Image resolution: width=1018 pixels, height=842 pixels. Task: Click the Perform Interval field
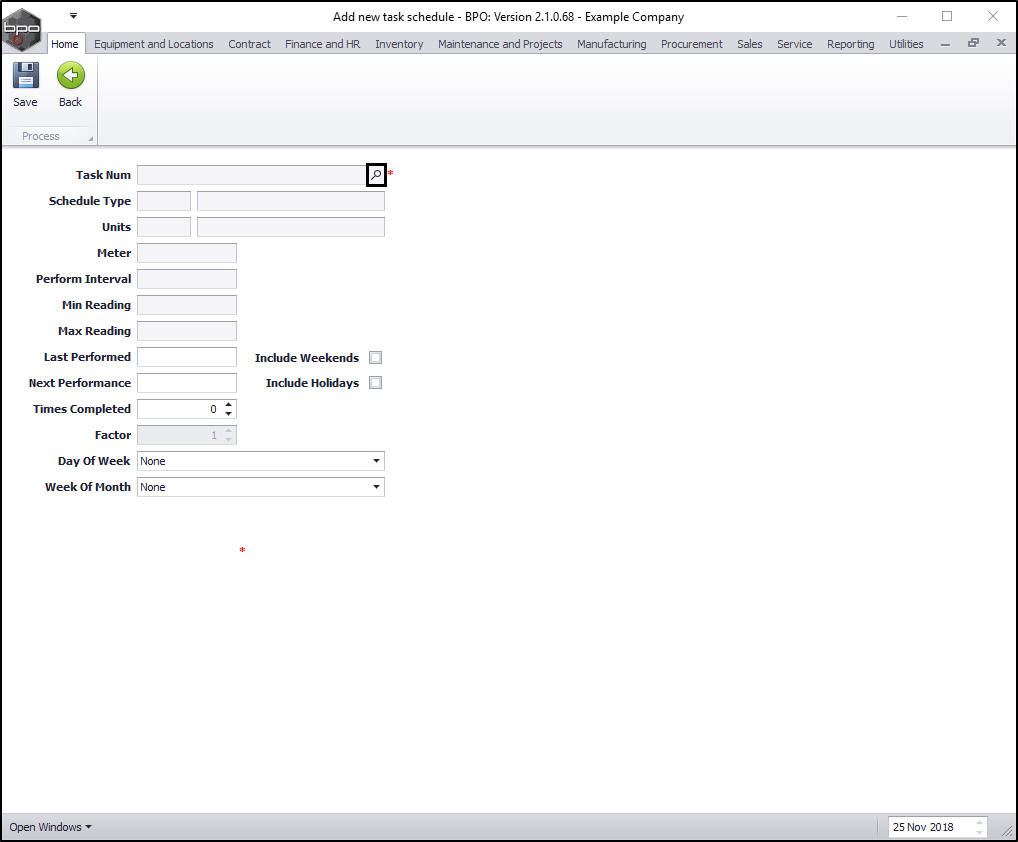point(187,279)
